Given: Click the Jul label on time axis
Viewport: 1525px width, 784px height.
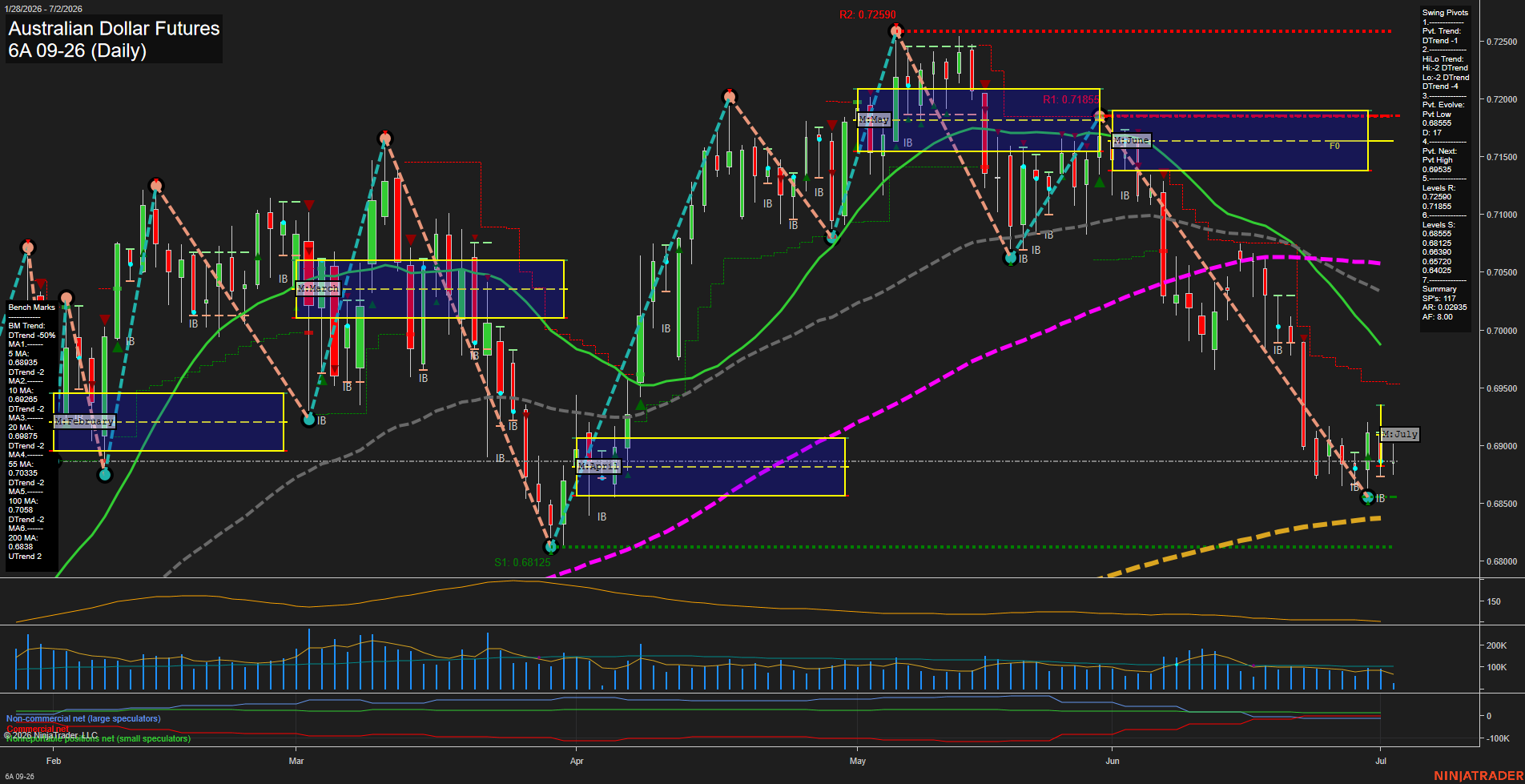Looking at the screenshot, I should click(x=1380, y=761).
